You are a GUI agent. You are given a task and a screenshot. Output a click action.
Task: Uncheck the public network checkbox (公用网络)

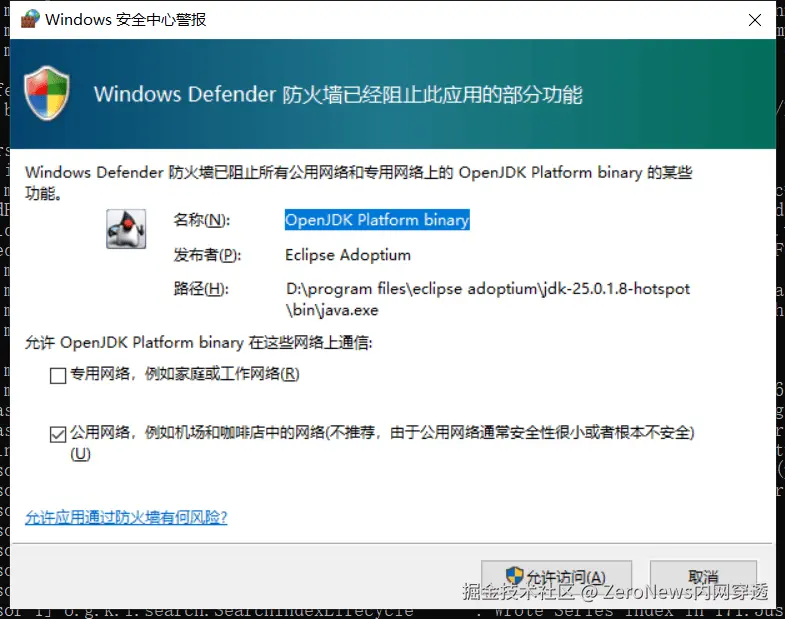[x=58, y=434]
